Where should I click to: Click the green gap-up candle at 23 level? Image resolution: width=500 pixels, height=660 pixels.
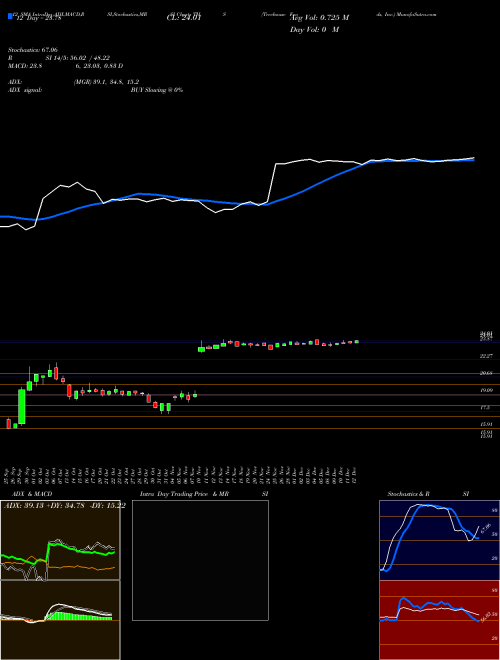(x=202, y=349)
